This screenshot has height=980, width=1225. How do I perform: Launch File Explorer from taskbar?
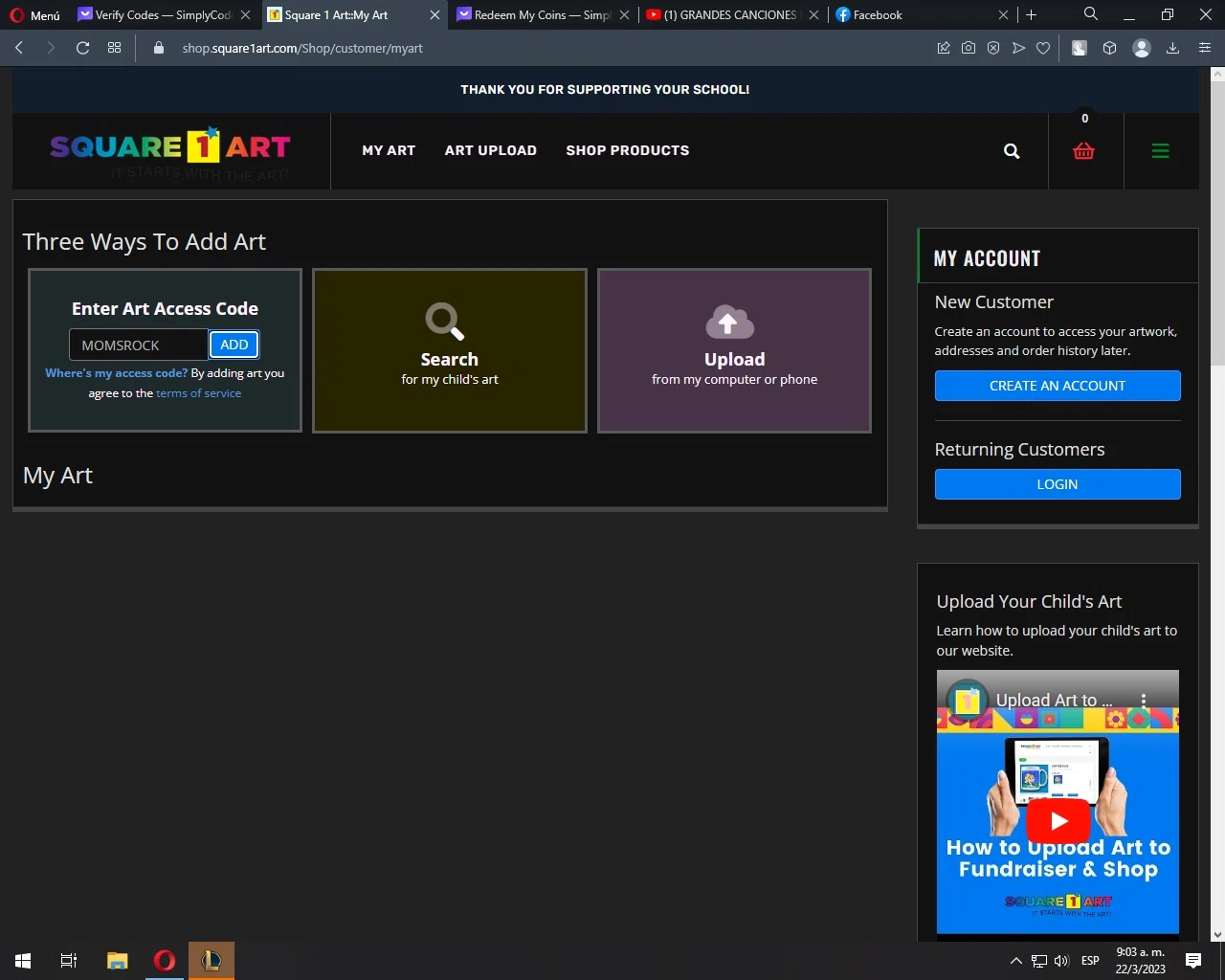(118, 961)
